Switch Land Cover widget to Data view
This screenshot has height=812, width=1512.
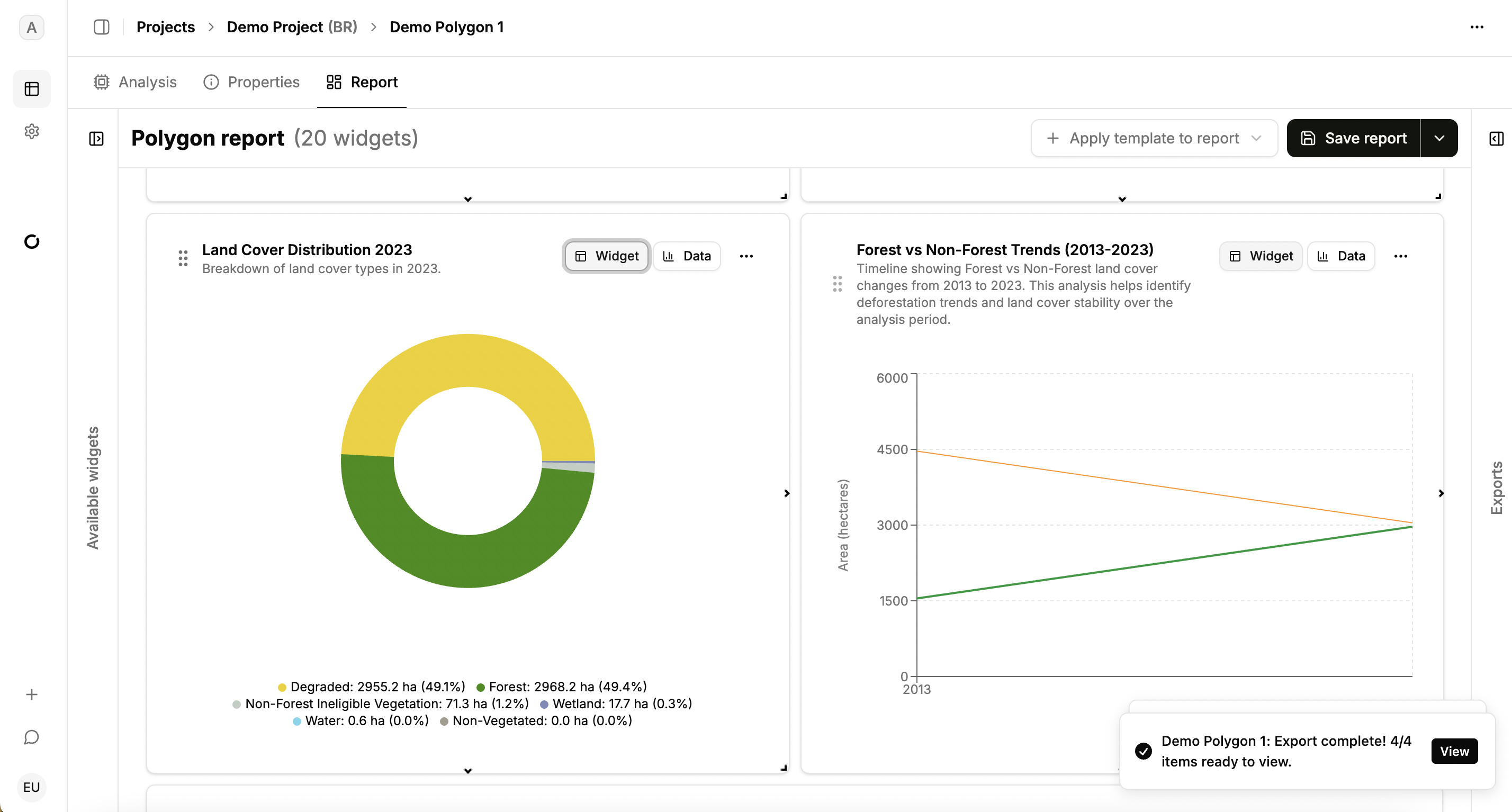(687, 256)
